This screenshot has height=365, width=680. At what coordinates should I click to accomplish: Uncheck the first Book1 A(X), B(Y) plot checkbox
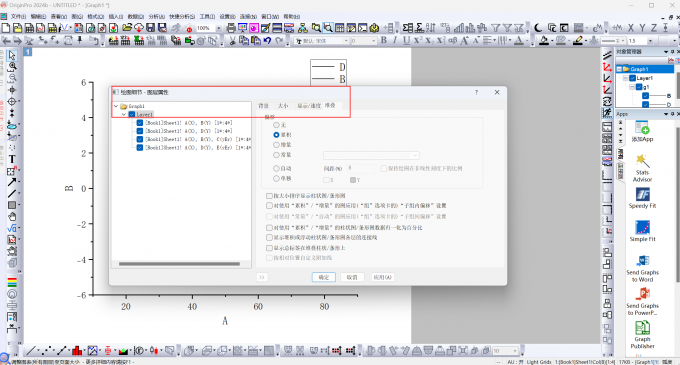[140, 123]
